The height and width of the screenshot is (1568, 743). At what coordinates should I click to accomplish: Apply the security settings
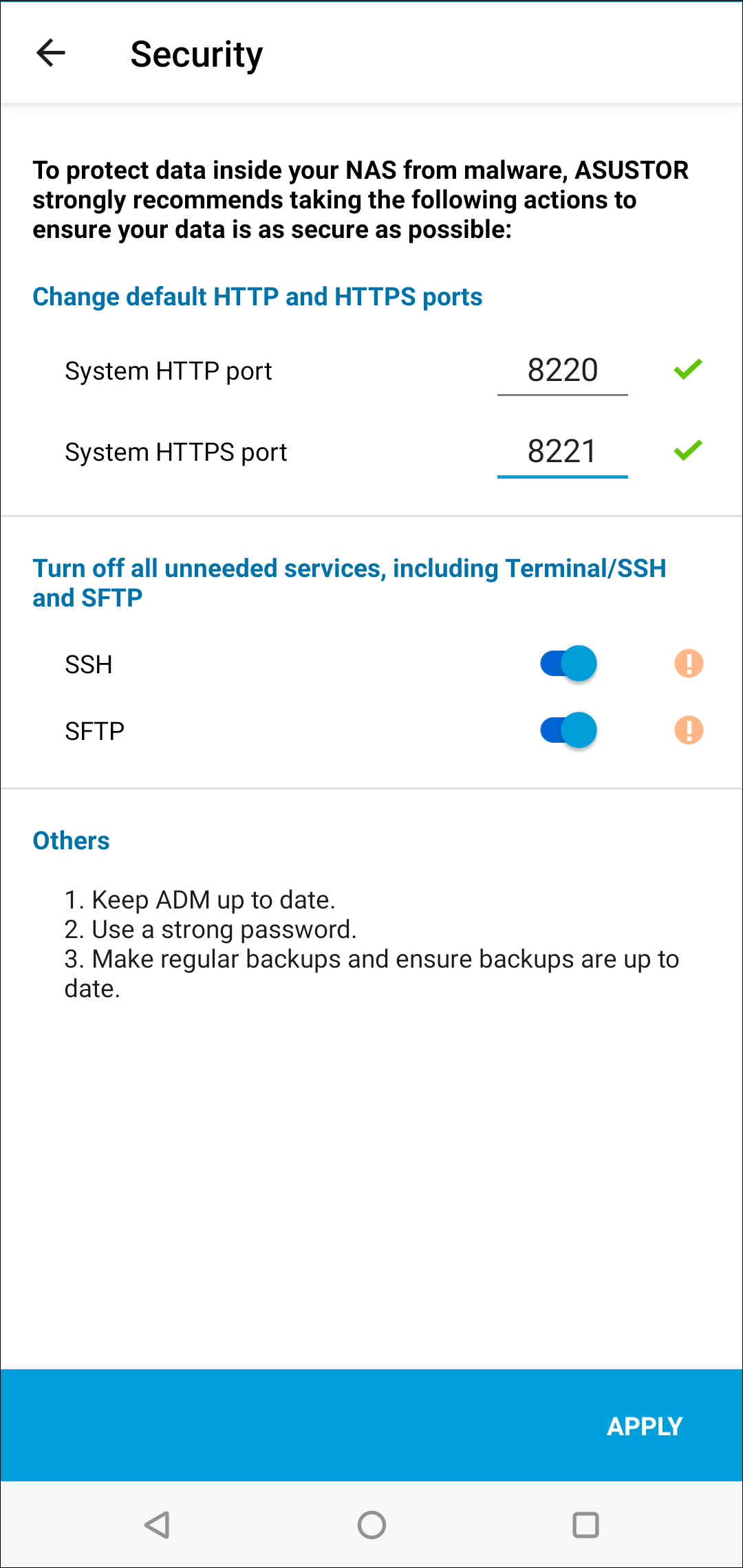pos(645,1426)
